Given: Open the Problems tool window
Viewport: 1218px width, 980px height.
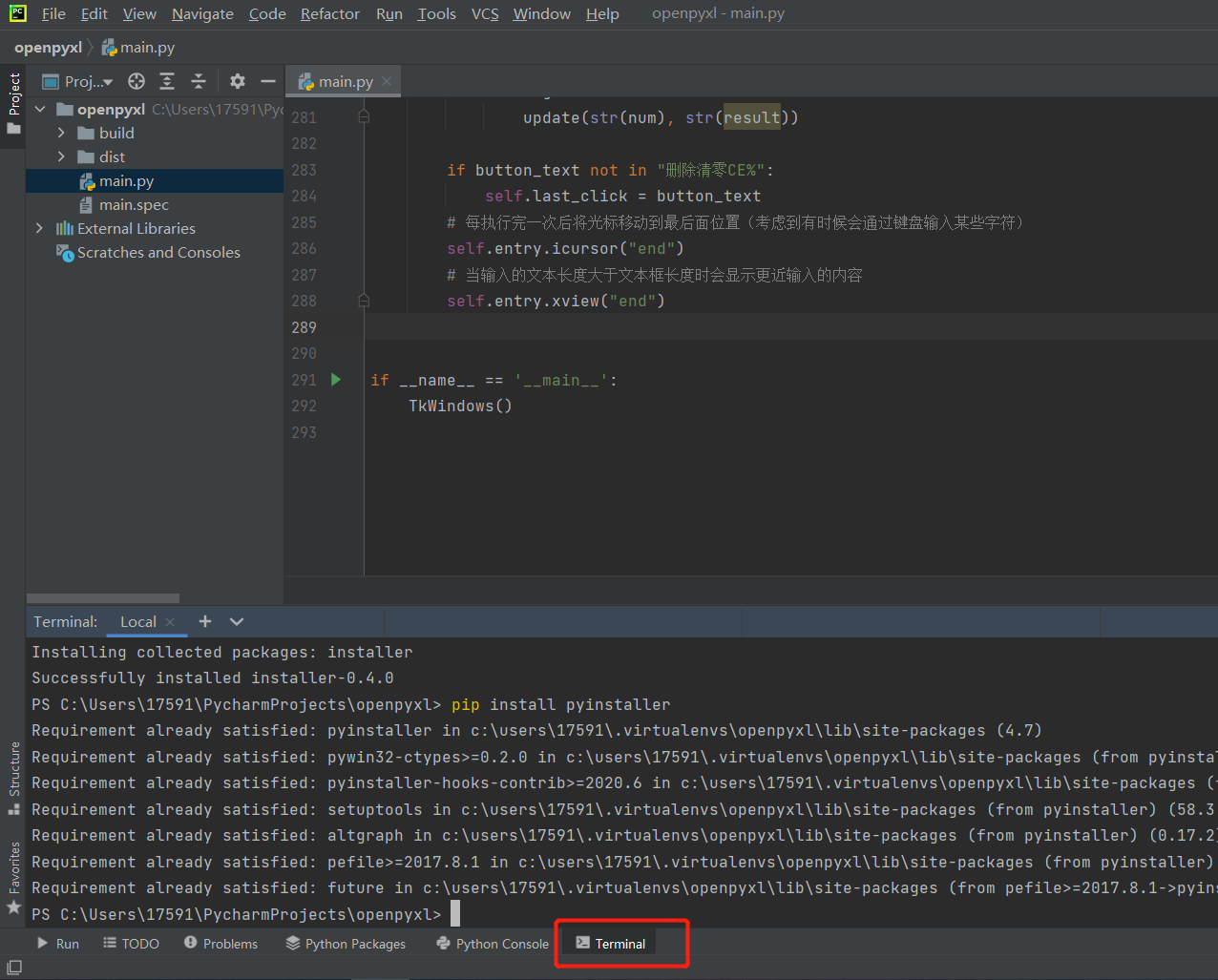Looking at the screenshot, I should point(220,943).
